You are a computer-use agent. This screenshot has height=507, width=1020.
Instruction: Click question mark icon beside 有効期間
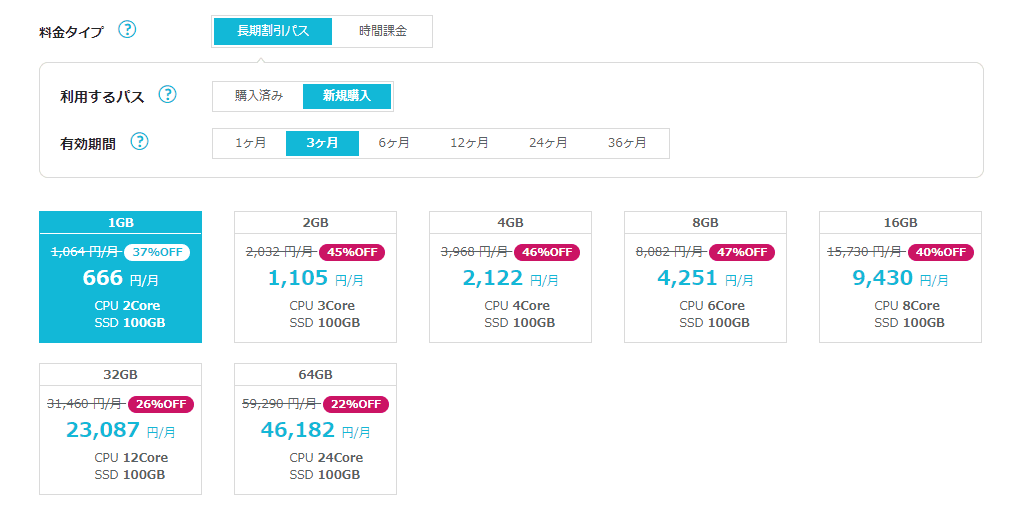[x=140, y=141]
